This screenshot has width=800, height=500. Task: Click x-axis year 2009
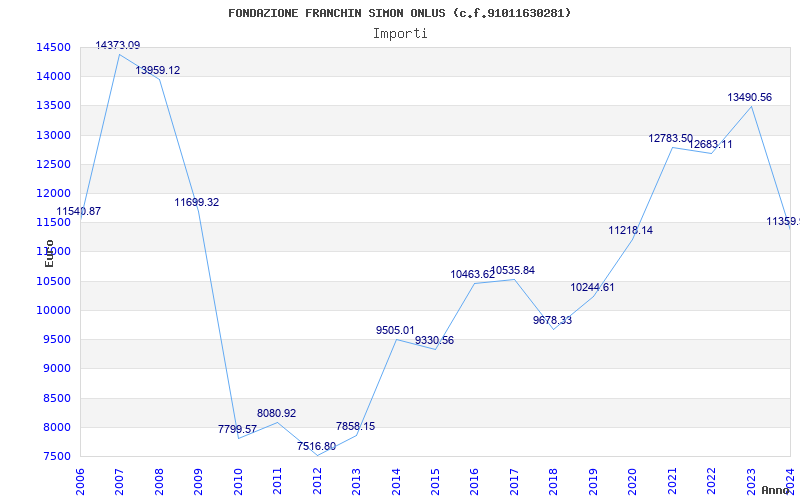tap(198, 481)
